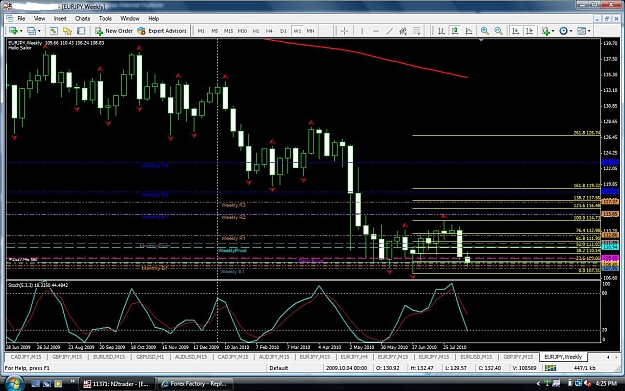This screenshot has width=625, height=391.
Task: Switch chart to MN monthly timeframe
Action: pyautogui.click(x=310, y=31)
